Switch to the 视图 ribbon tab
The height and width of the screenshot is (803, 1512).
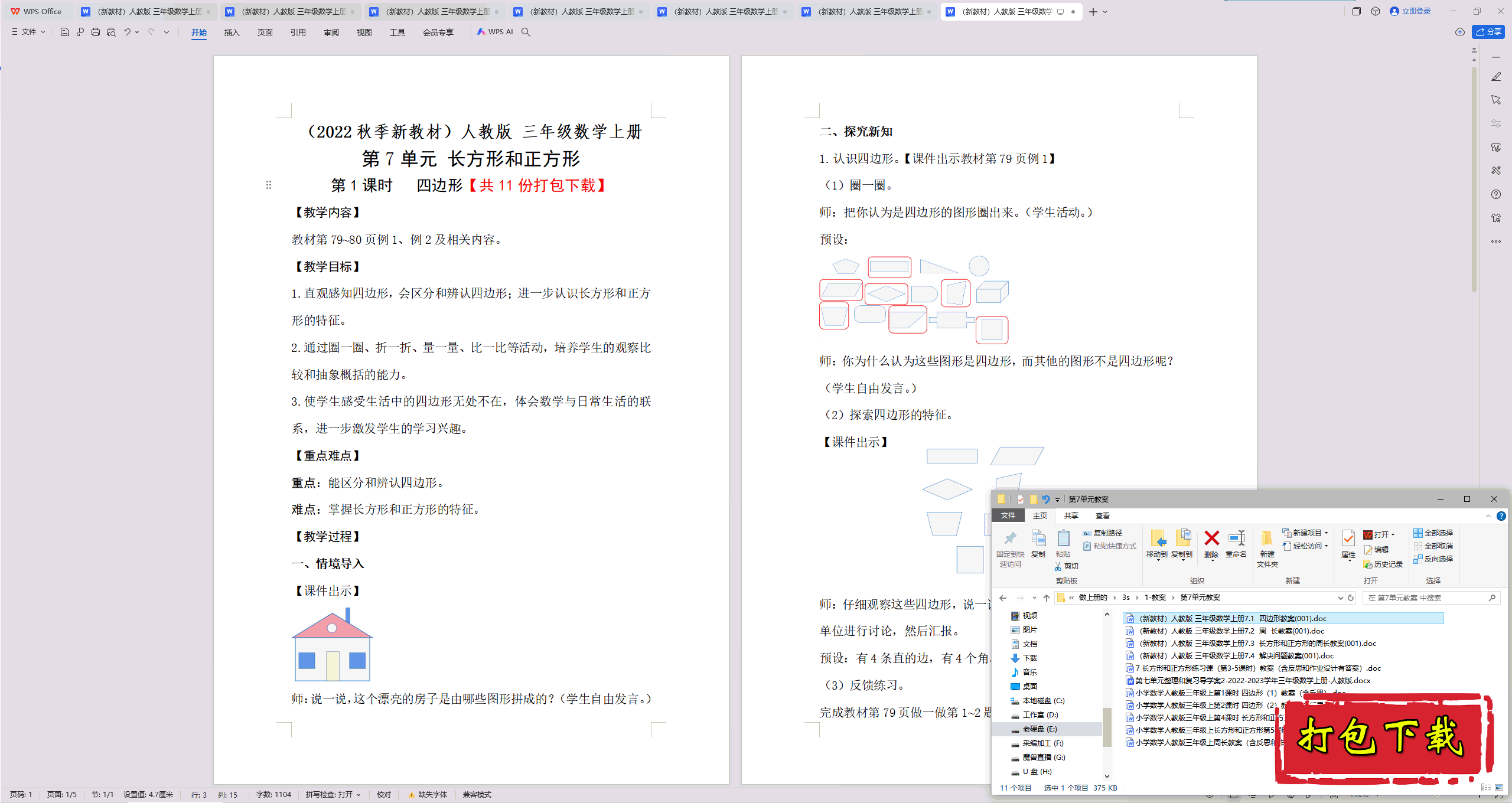click(x=364, y=32)
